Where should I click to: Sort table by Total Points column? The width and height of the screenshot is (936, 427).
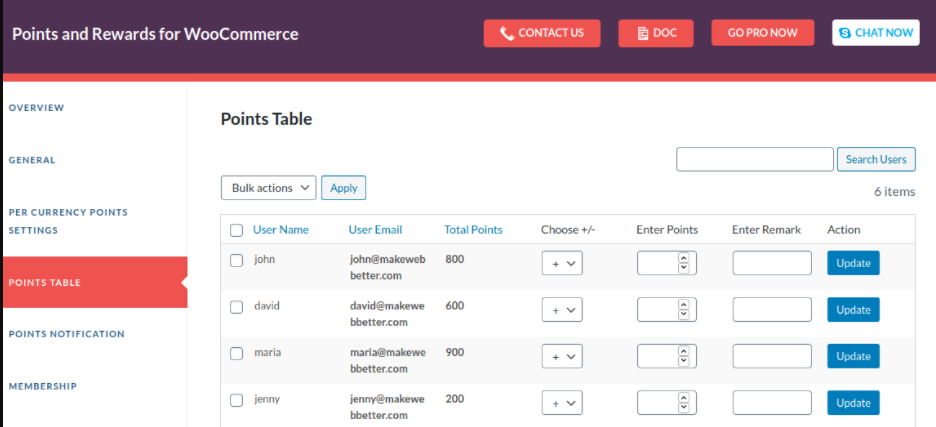(x=473, y=230)
